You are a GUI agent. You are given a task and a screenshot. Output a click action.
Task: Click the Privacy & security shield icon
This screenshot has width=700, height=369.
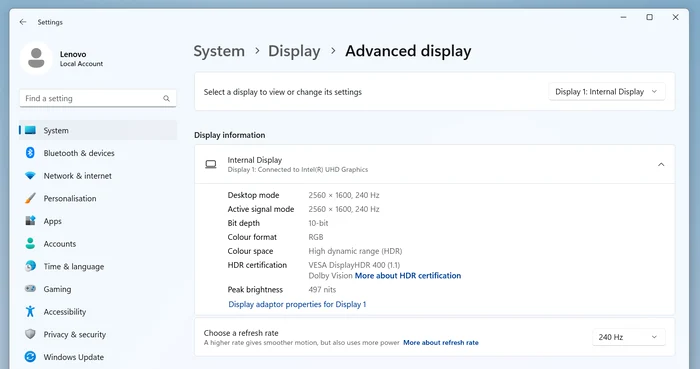point(30,334)
